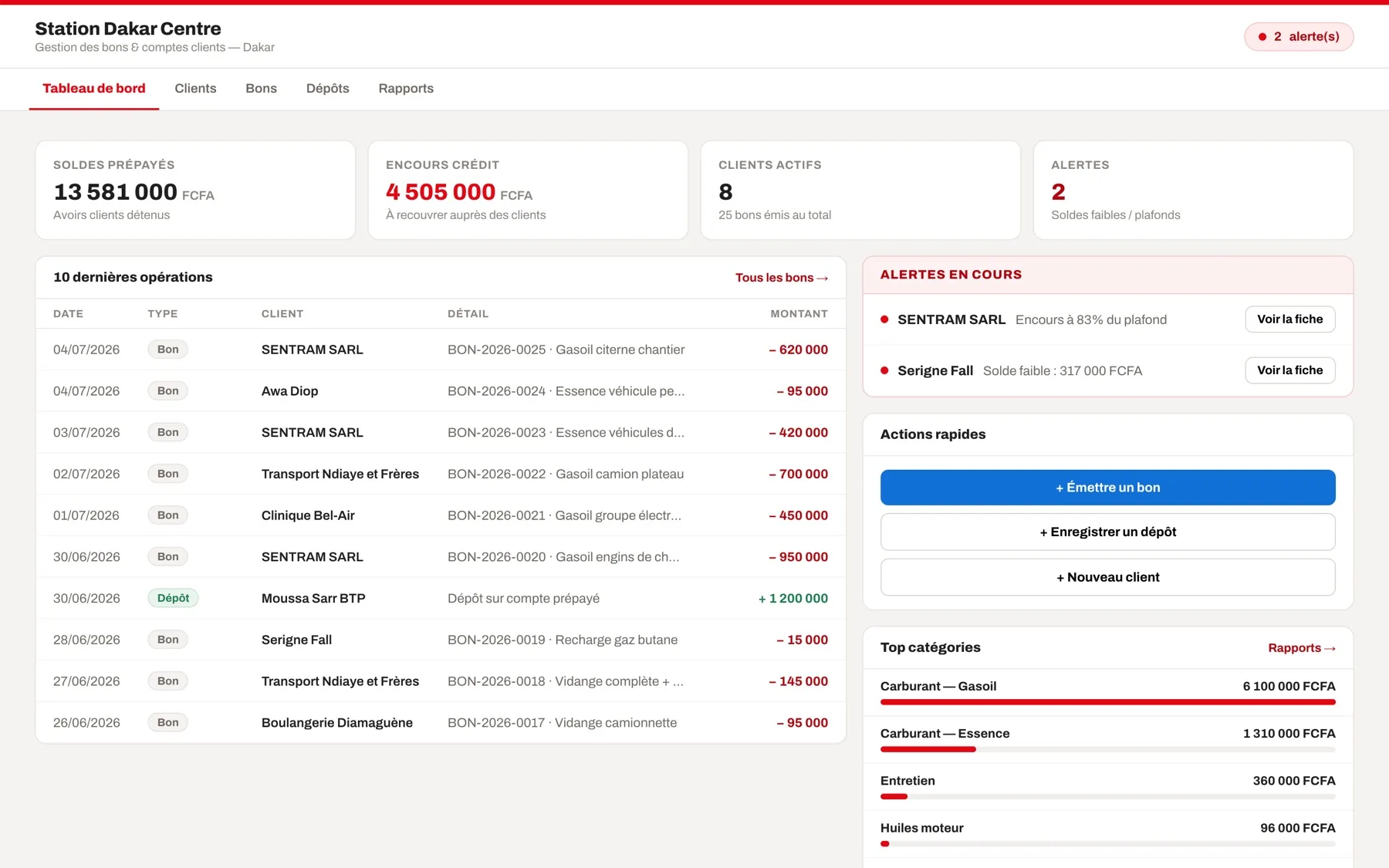
Task: Click the DÉTAIL column header
Action: pyautogui.click(x=468, y=314)
